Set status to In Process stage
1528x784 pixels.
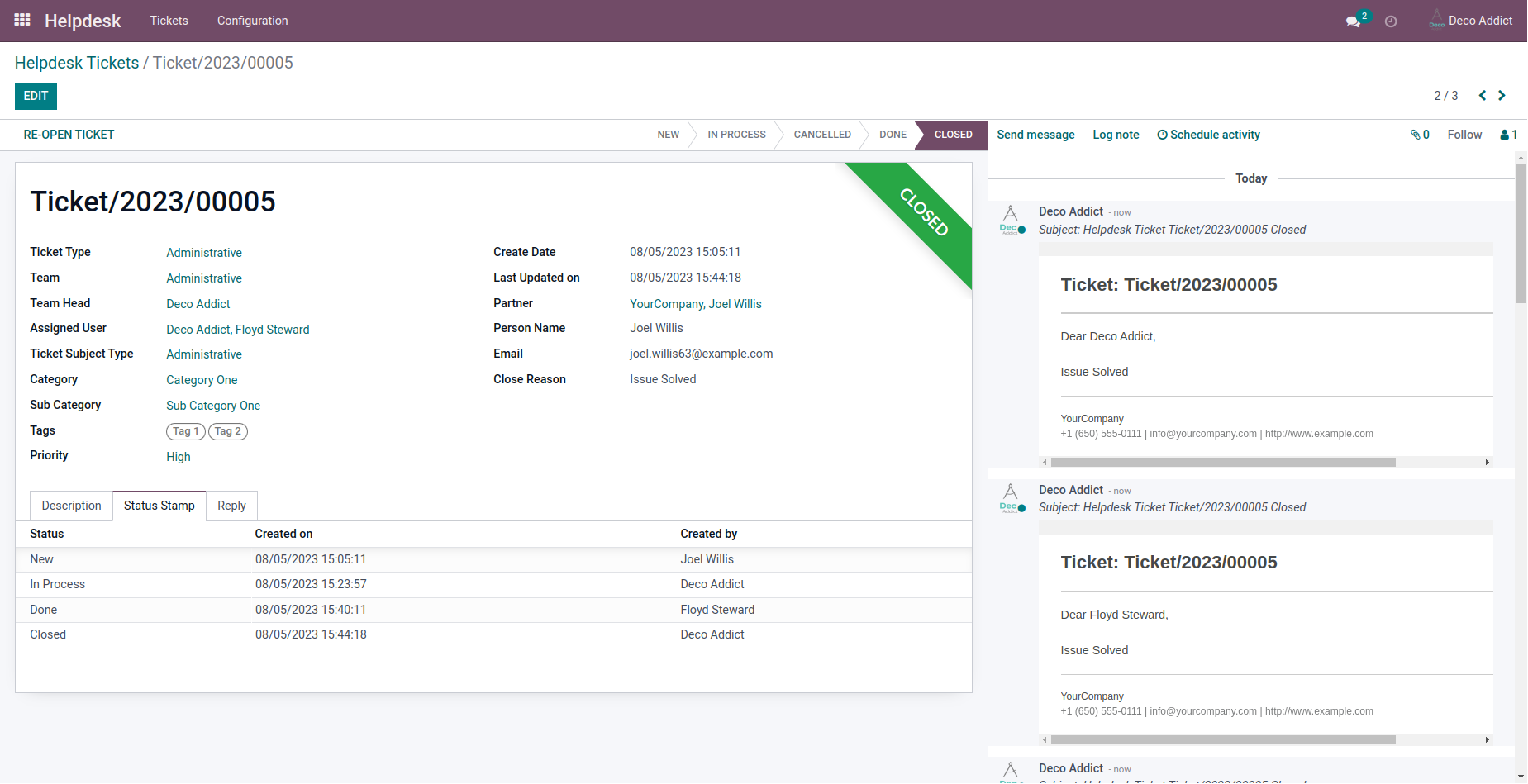[736, 135]
